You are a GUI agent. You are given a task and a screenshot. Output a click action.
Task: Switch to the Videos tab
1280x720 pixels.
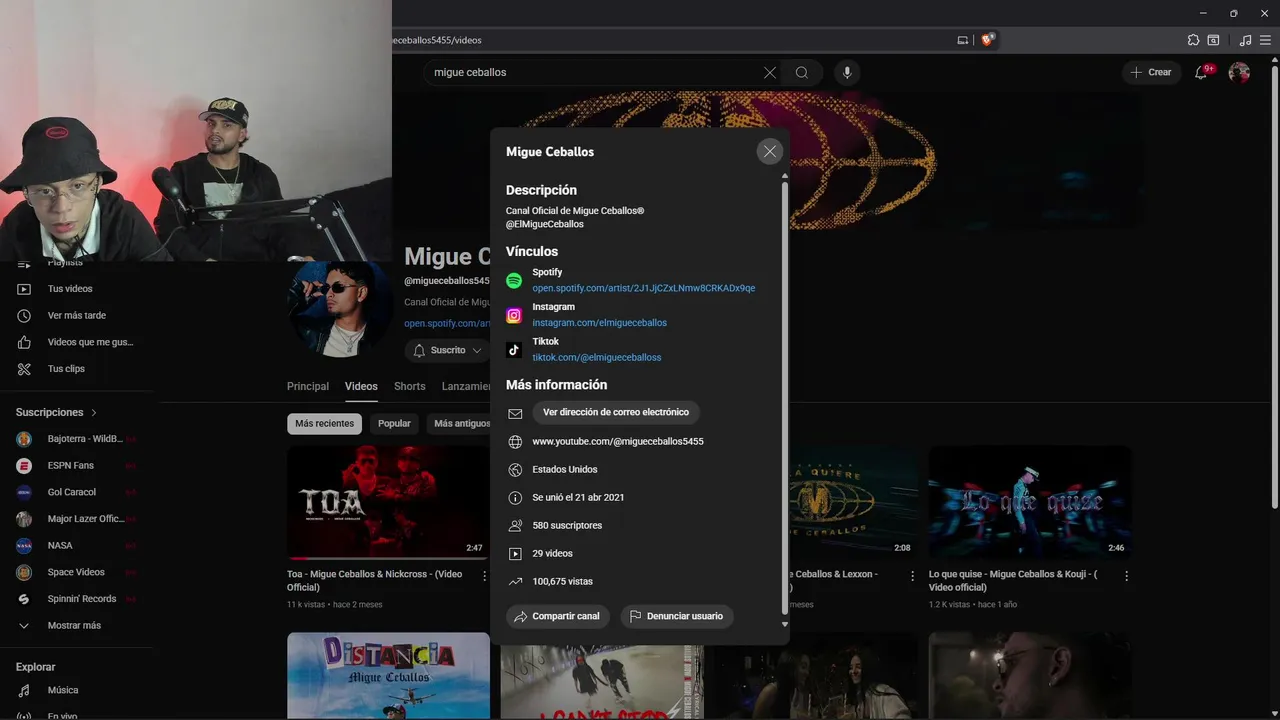pyautogui.click(x=361, y=386)
